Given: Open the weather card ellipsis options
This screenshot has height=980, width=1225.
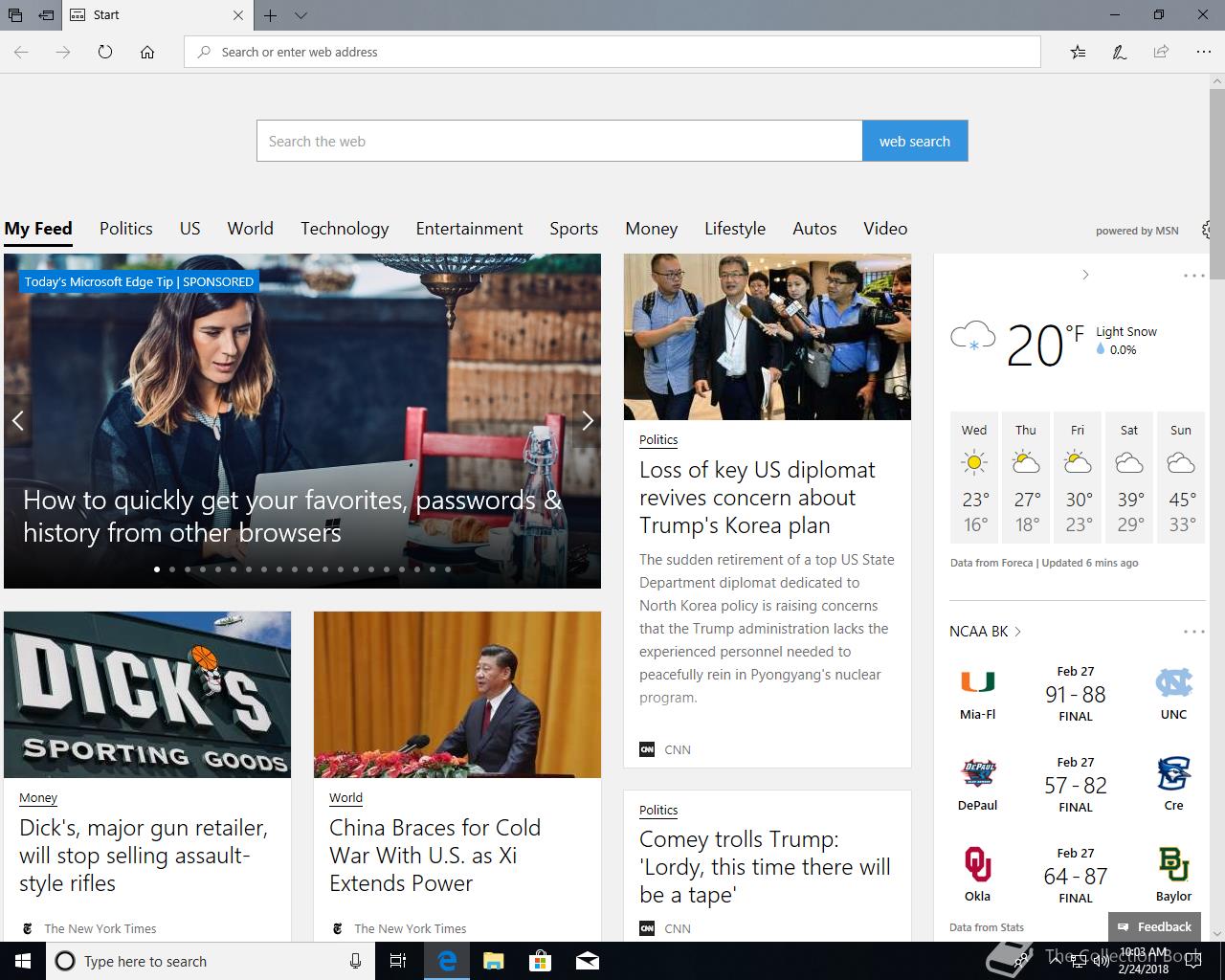Looking at the screenshot, I should pyautogui.click(x=1193, y=276).
